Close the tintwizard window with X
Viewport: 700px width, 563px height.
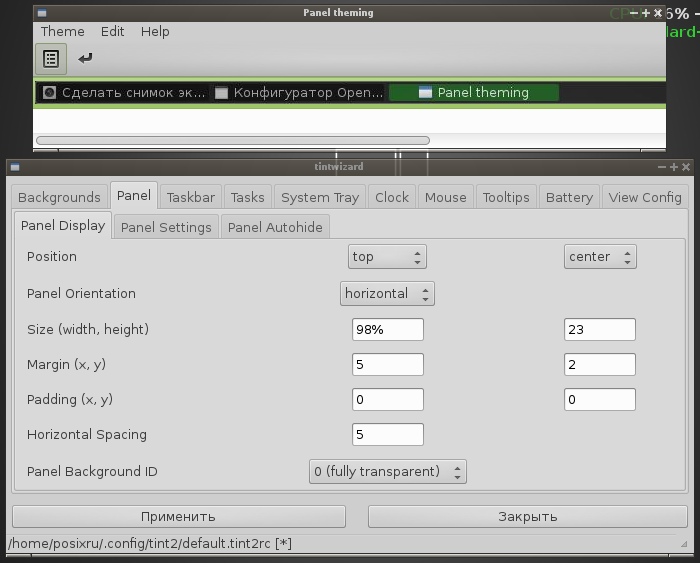click(x=686, y=167)
